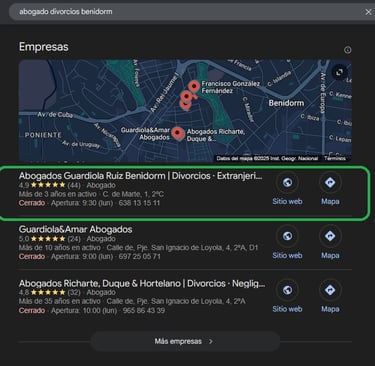Open Sitio web icon for Abogados Guardiola Ruiz
Screen dimensions: 375x366
point(287,183)
